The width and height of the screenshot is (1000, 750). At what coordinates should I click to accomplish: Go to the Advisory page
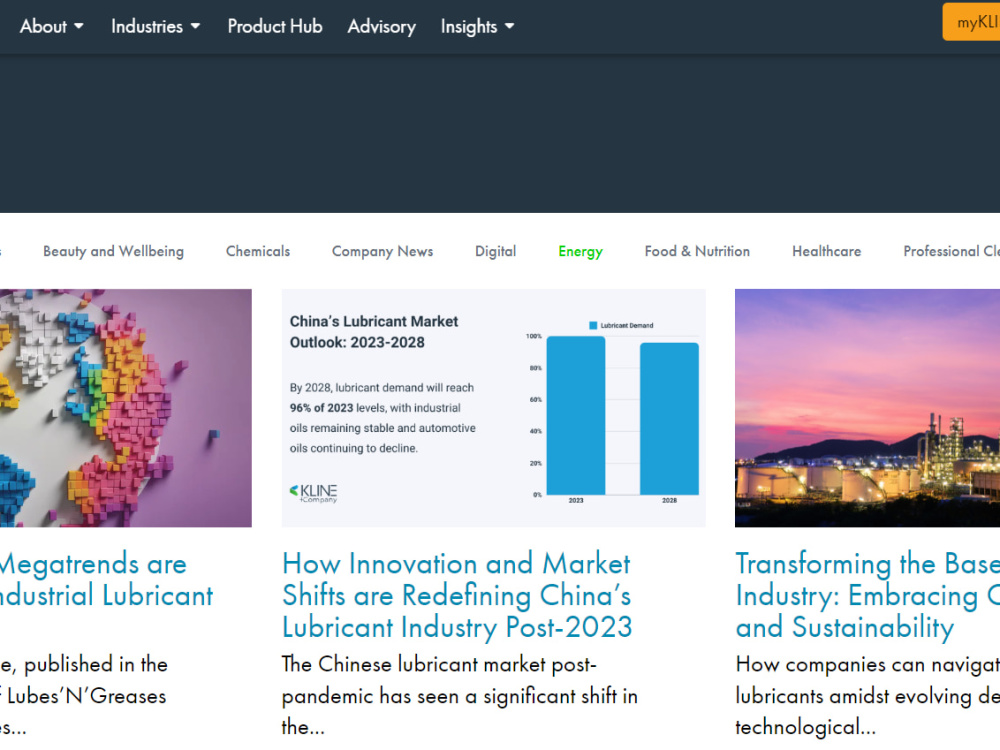[x=381, y=26]
